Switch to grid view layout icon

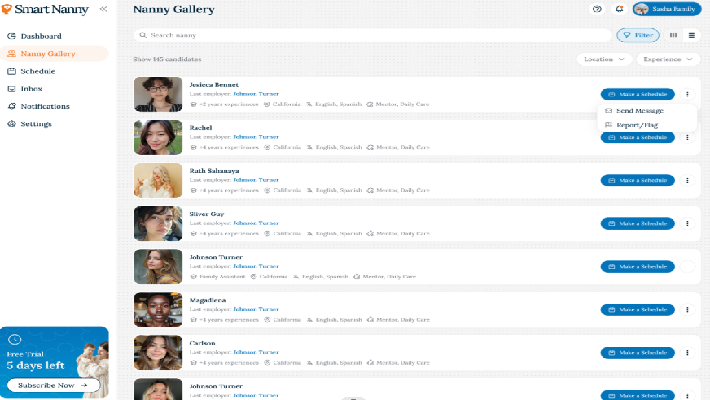(673, 35)
